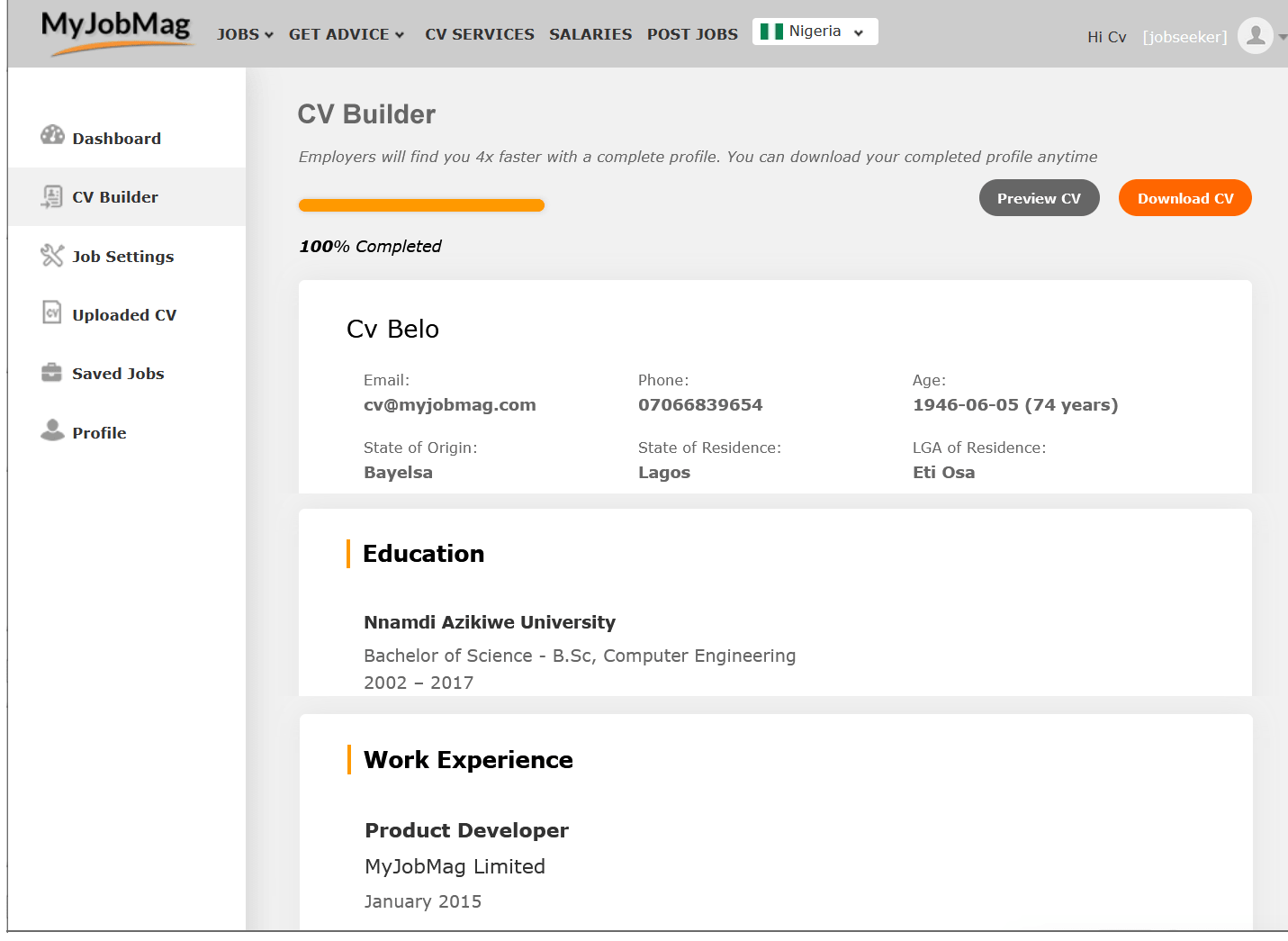Select POST JOBS in navigation
The height and width of the screenshot is (941, 1288).
point(692,34)
